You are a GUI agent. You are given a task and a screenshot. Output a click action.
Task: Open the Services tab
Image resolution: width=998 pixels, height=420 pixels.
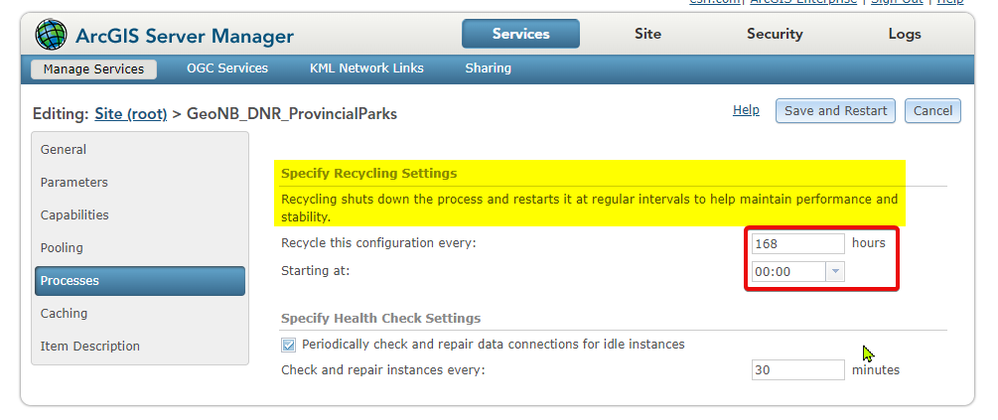click(x=520, y=34)
